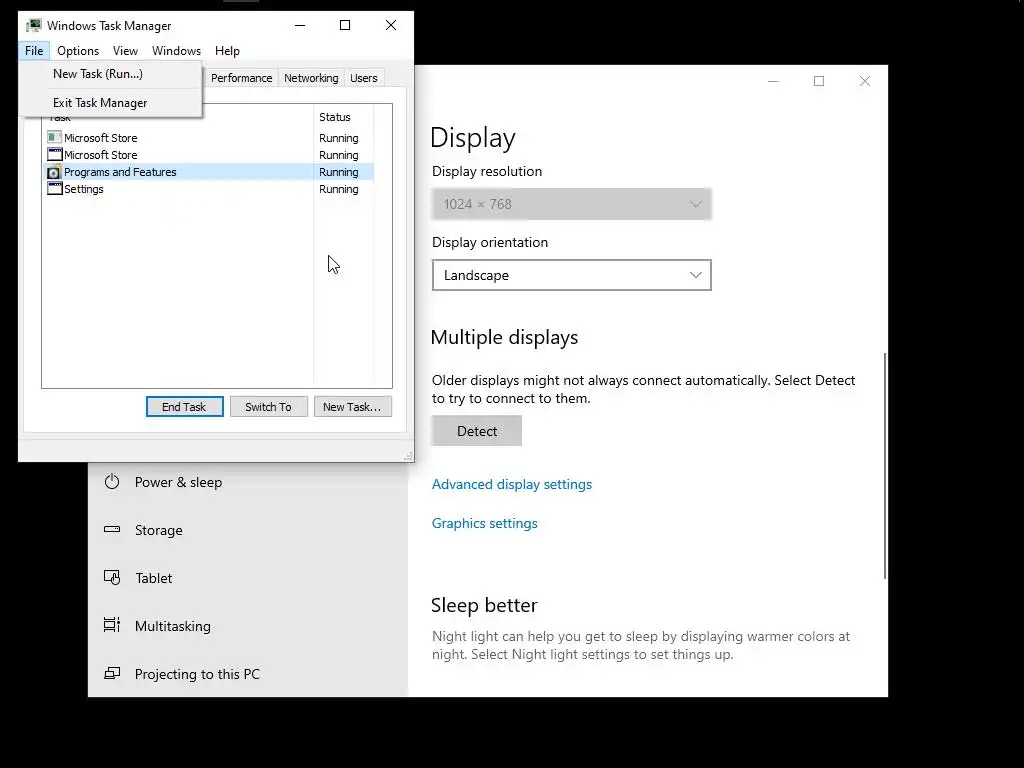Select the second Microsoft Store task row
The image size is (1024, 768).
click(x=209, y=155)
